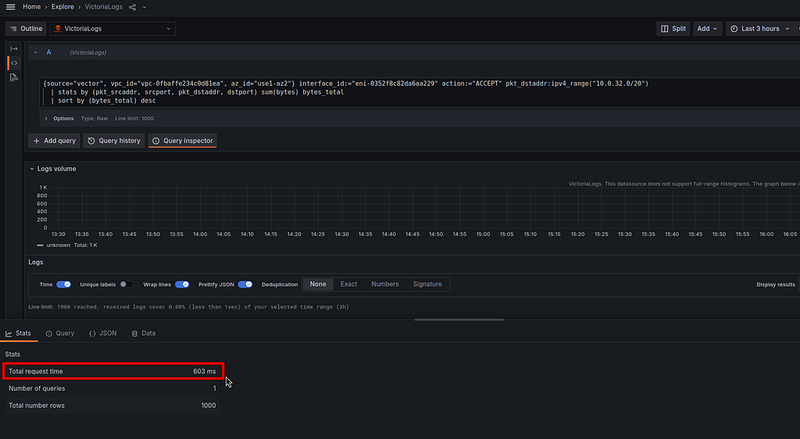Screen dimensions: 800x439
Task: Click the VictoriaLogs breadcrumb text
Action: (104, 7)
